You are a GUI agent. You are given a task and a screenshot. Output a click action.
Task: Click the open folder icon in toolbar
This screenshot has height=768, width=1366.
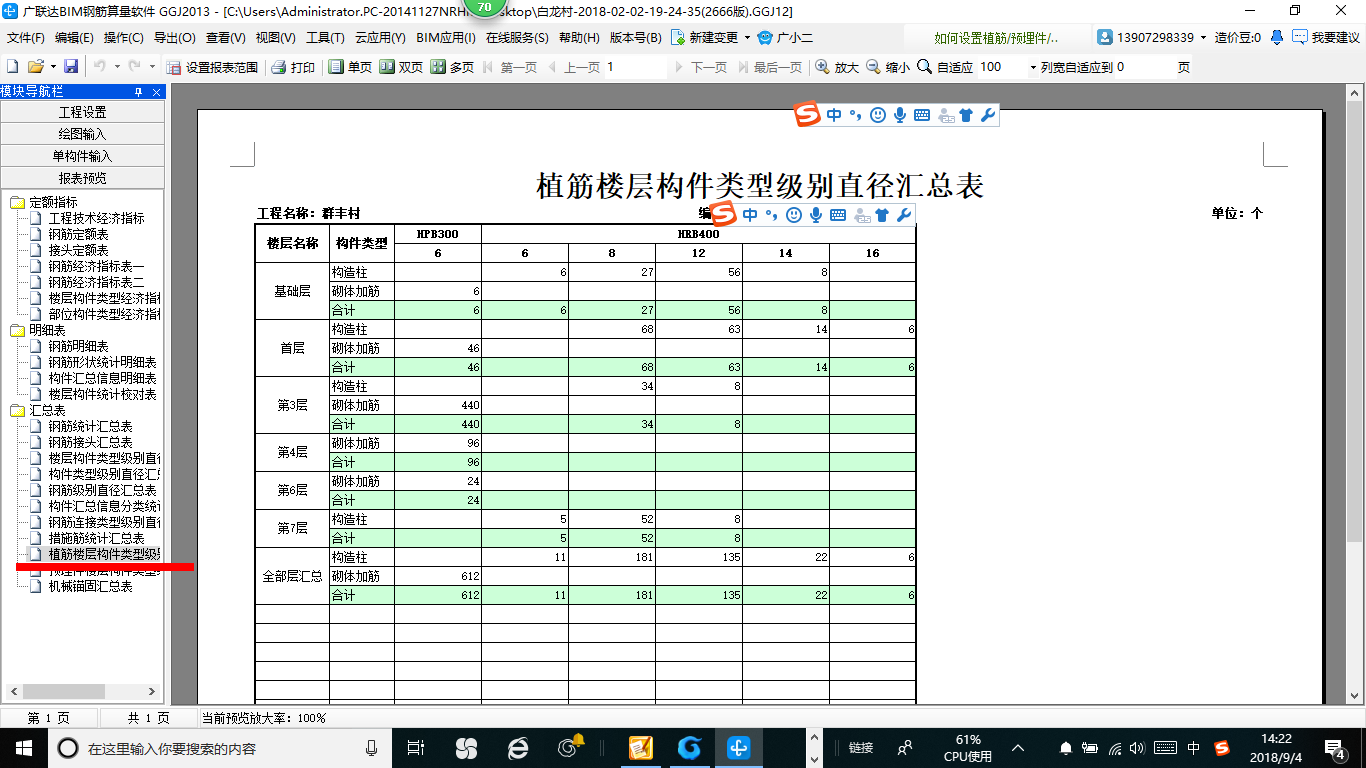point(35,67)
